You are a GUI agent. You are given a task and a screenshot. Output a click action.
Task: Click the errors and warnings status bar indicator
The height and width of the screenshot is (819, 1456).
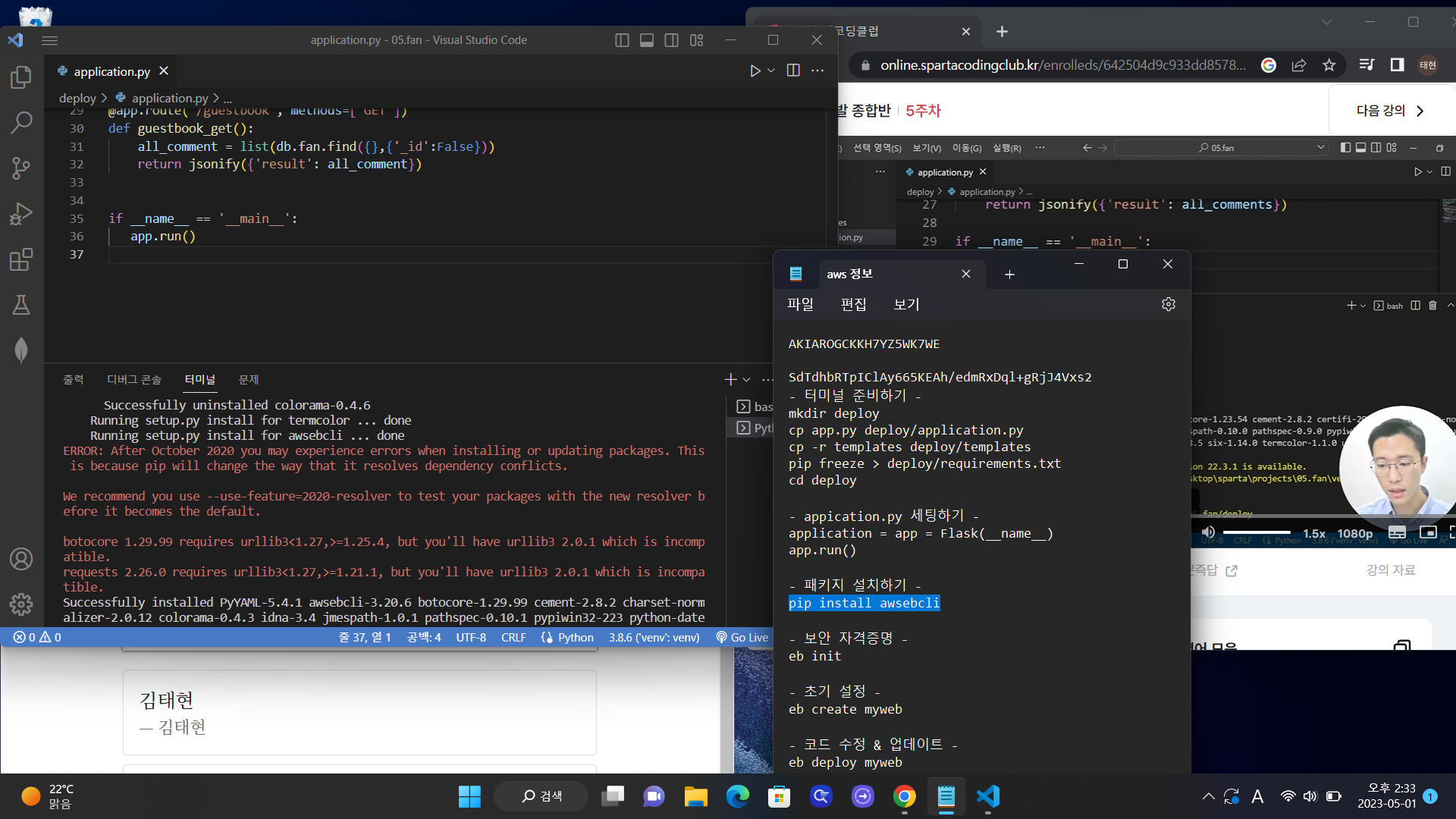(37, 638)
